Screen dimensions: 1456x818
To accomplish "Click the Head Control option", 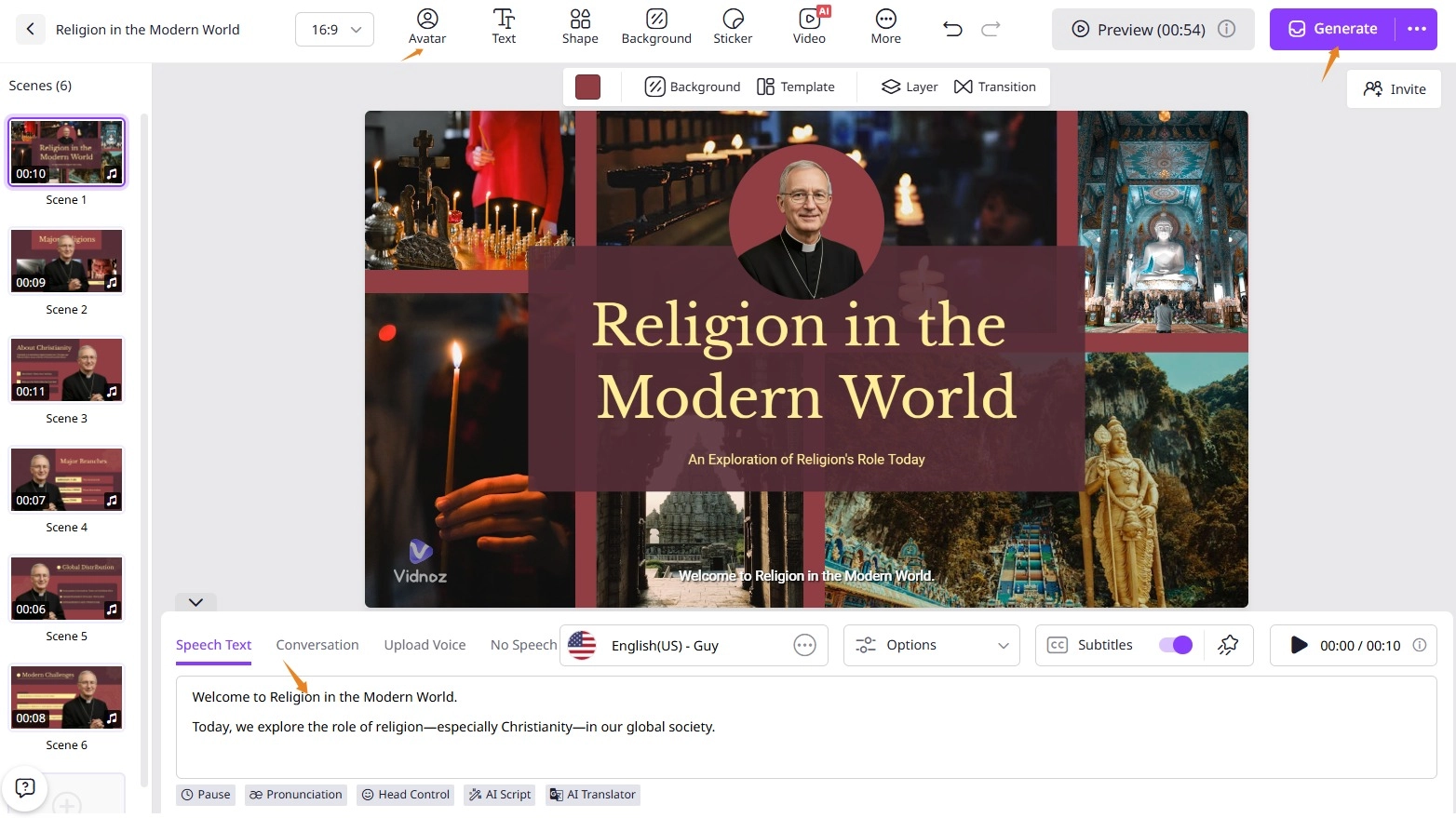I will 405,794.
